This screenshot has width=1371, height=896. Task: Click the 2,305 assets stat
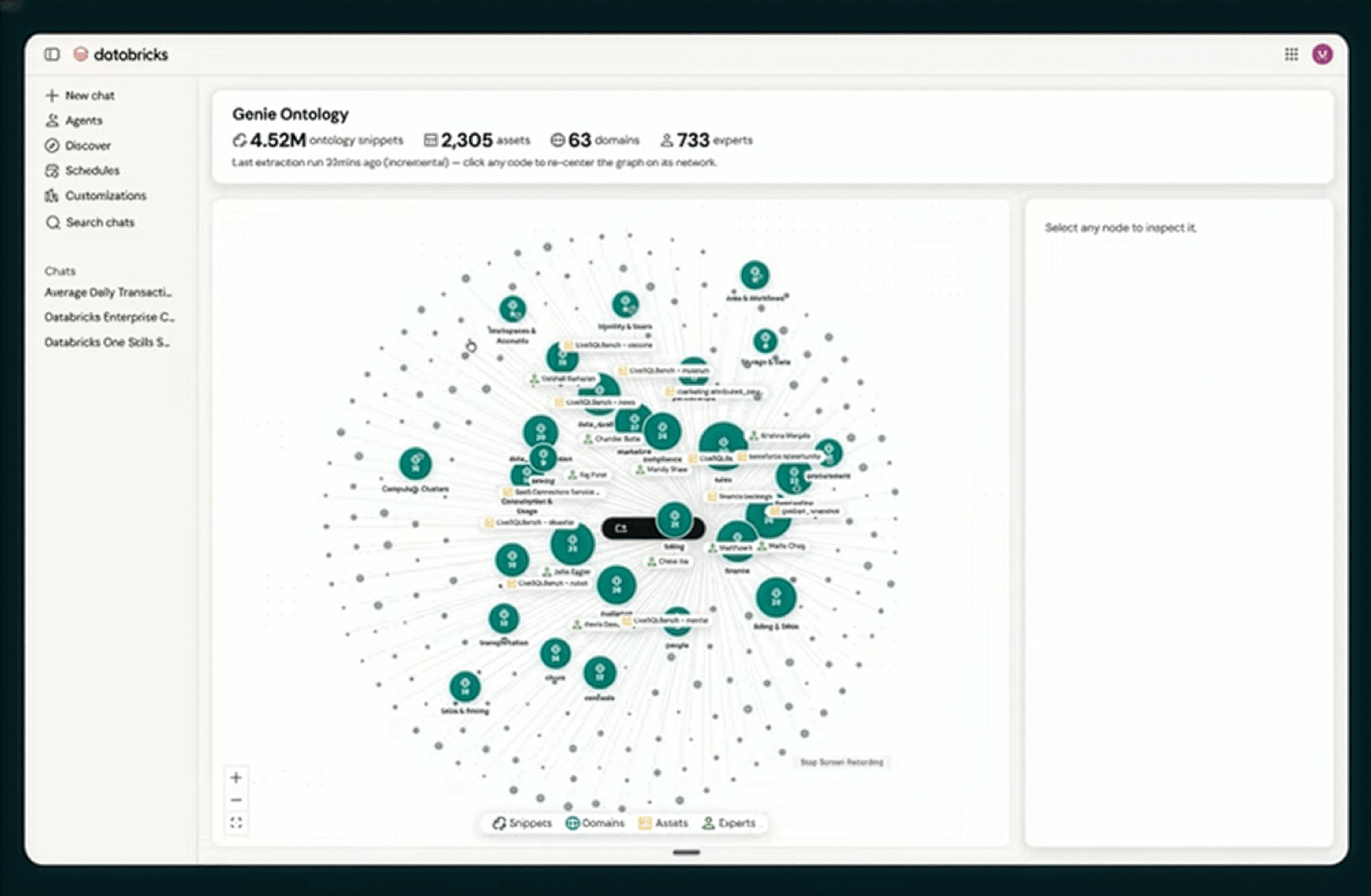click(x=477, y=140)
